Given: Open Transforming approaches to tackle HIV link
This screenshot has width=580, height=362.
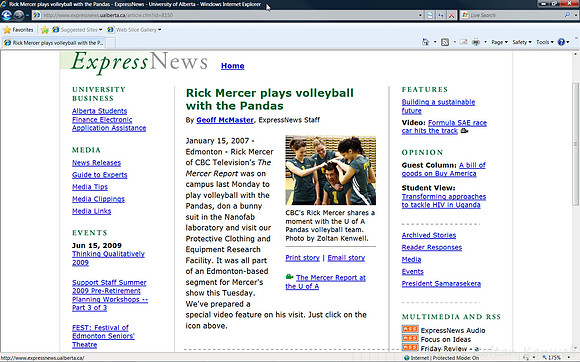Looking at the screenshot, I should [444, 201].
